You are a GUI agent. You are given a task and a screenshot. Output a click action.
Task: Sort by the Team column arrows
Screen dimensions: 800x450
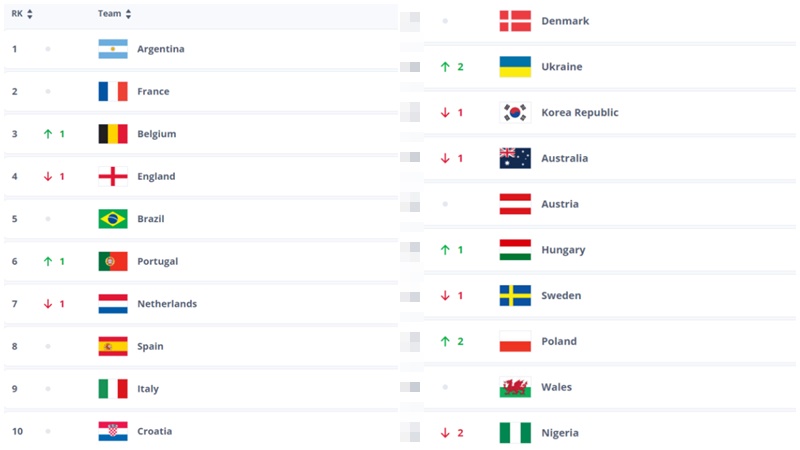pyautogui.click(x=128, y=14)
